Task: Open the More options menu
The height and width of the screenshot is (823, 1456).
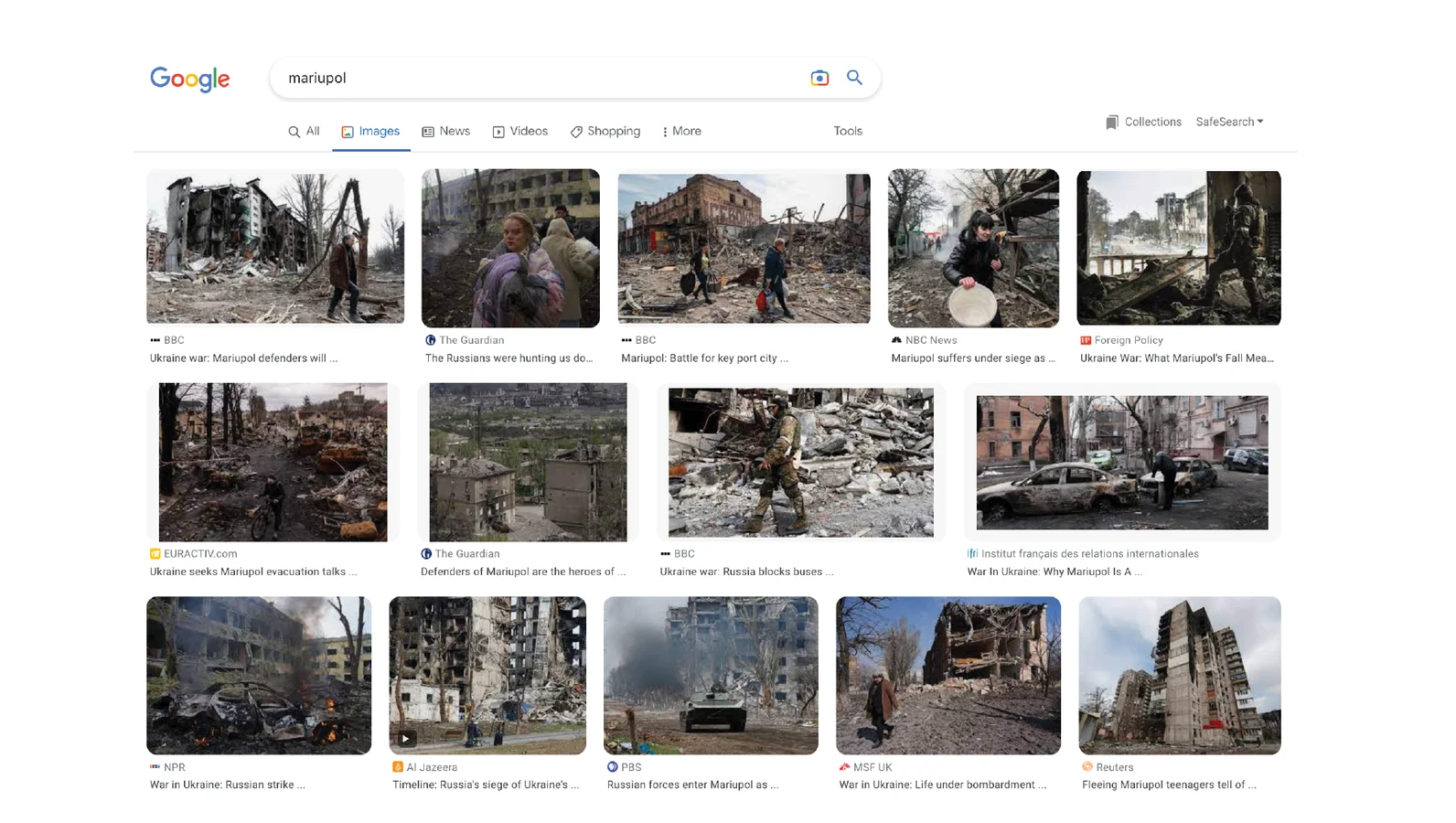Action: (681, 131)
